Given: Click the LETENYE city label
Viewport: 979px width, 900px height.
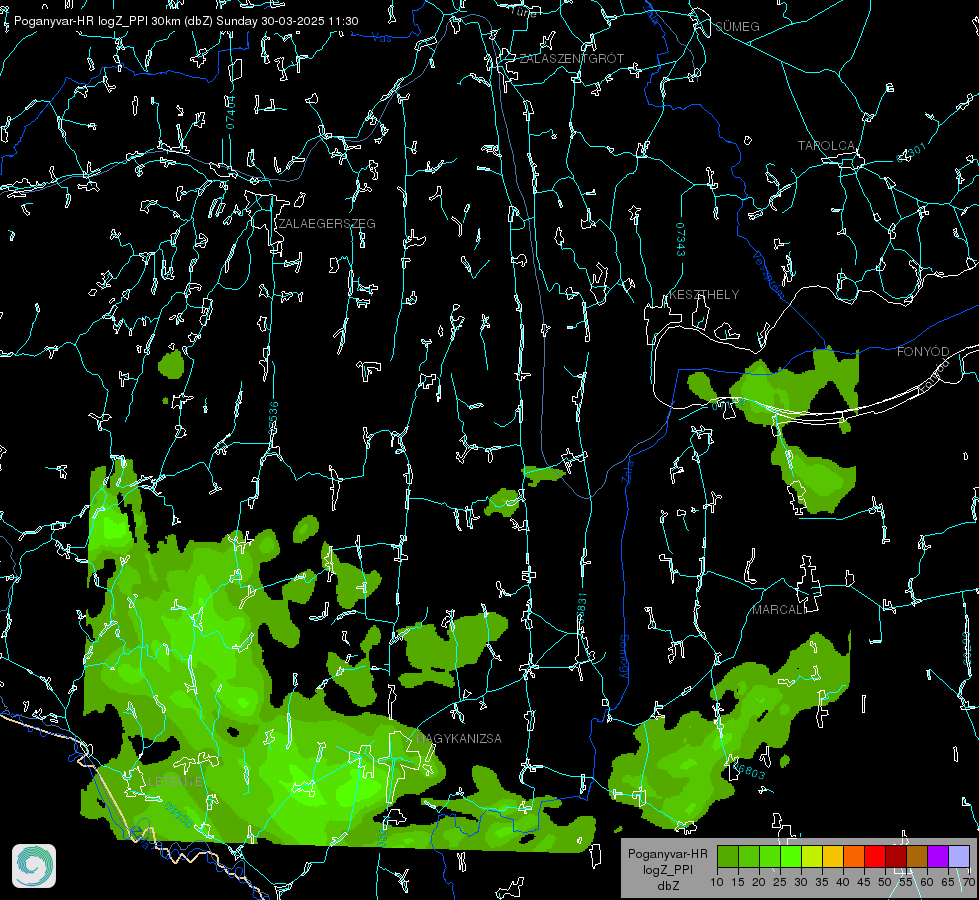Looking at the screenshot, I should 175,781.
